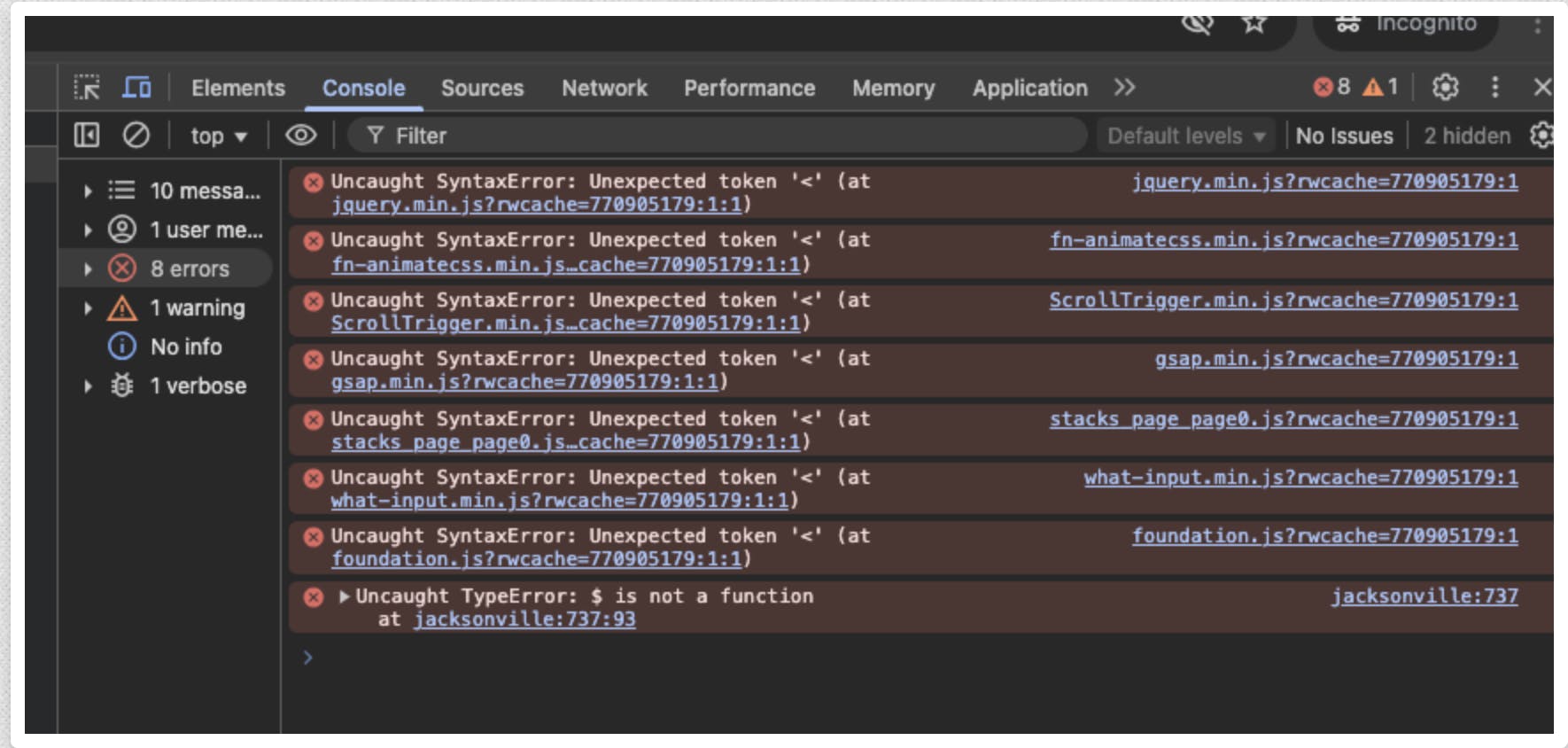Open the Default levels dropdown
The image size is (1568, 748).
point(1186,136)
